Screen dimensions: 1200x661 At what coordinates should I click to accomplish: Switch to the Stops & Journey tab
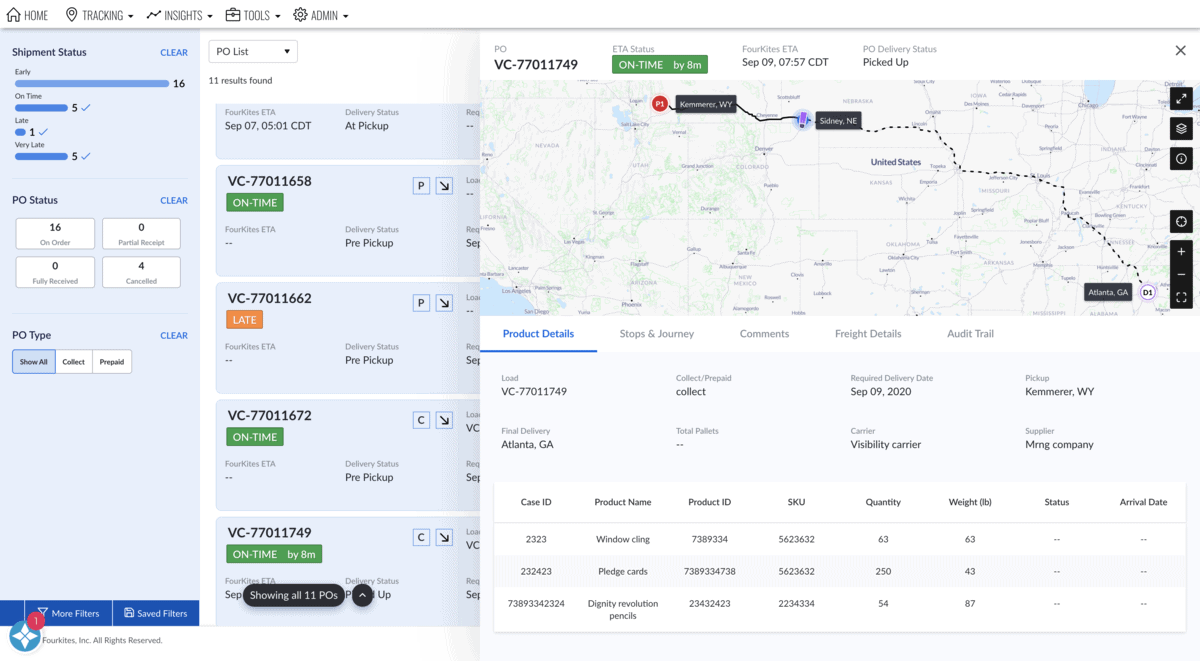tap(657, 334)
